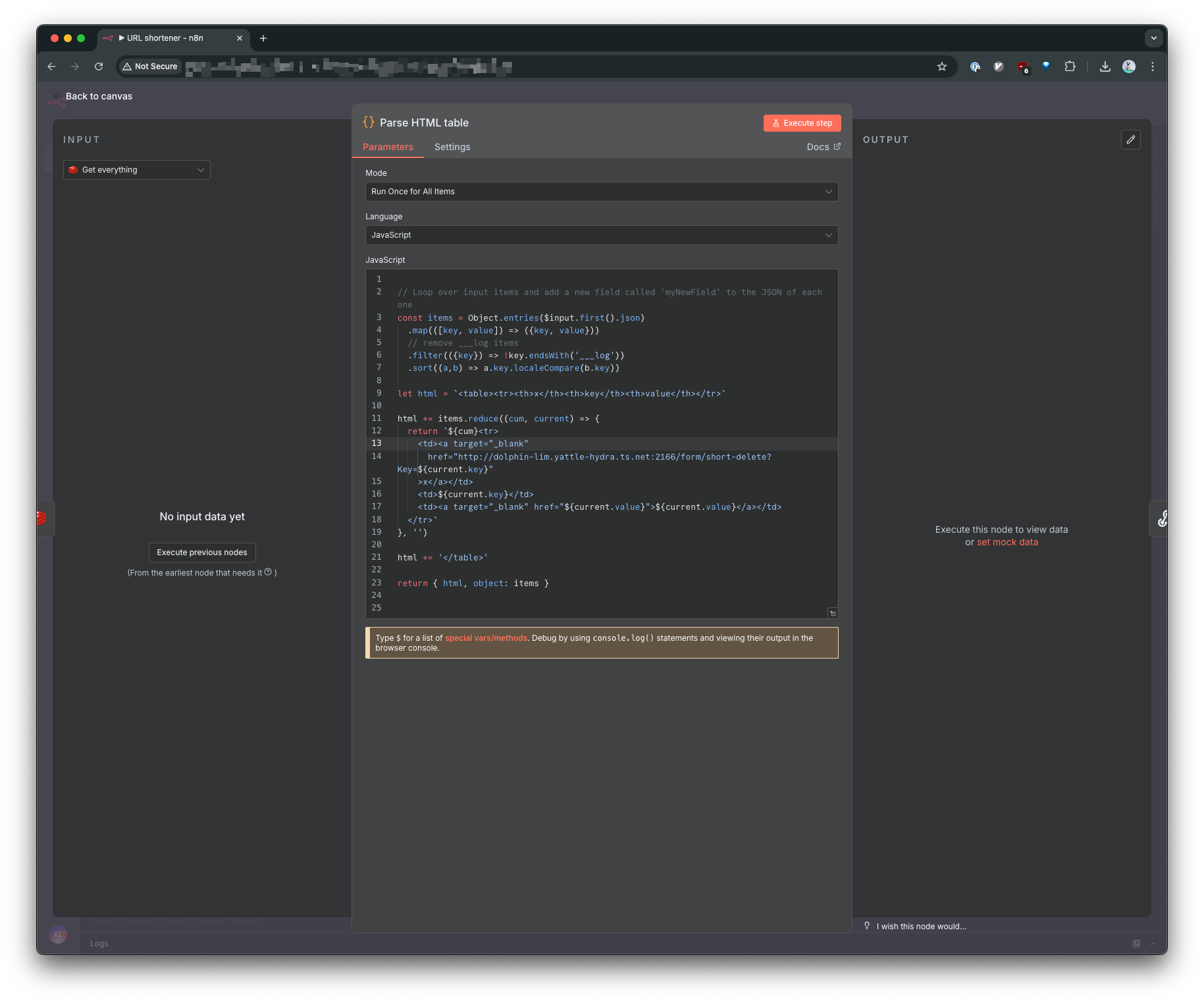
Task: Click the pencil edit output icon
Action: pyautogui.click(x=1130, y=140)
